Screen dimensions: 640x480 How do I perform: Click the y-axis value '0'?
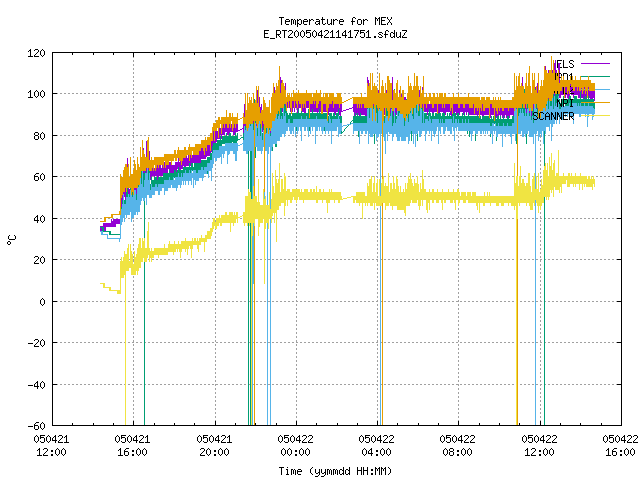click(x=42, y=302)
